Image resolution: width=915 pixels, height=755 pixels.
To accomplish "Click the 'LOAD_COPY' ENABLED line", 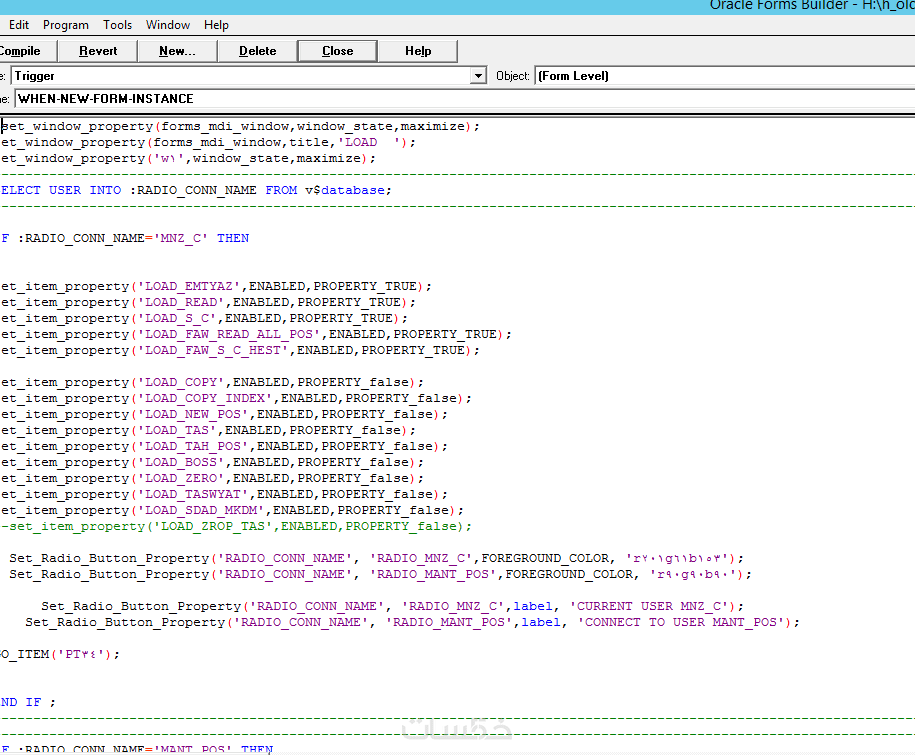I will (x=212, y=382).
